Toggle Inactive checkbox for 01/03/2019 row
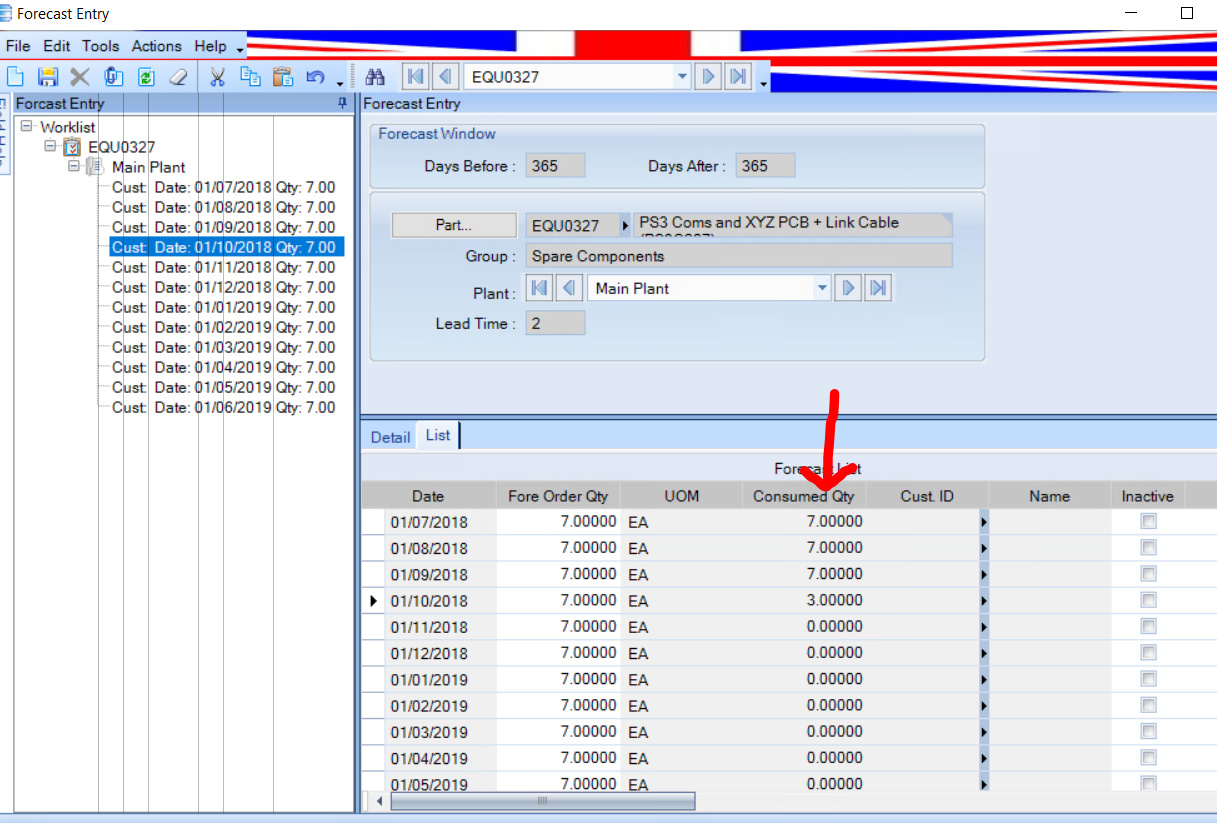Image resolution: width=1217 pixels, height=823 pixels. (x=1148, y=731)
